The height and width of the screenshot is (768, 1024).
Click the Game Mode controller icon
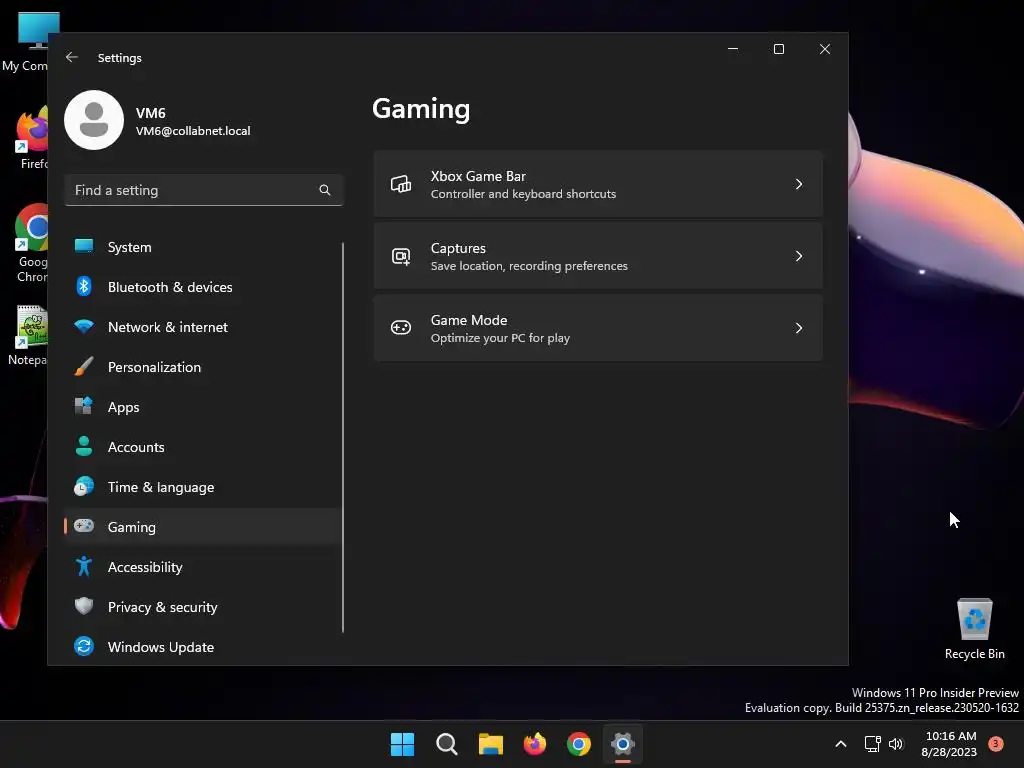coord(401,327)
